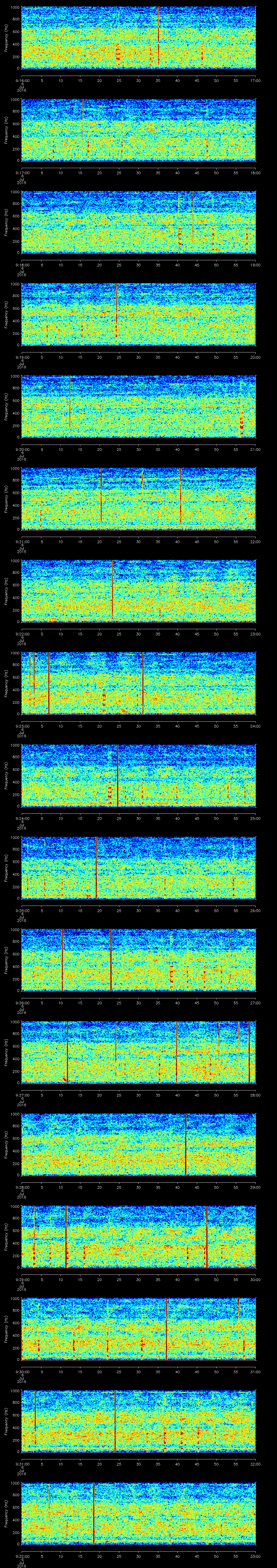The image size is (277, 1568).
Task: Select the spectrogram panel starting at 9:21:00
Action: [x=139, y=499]
